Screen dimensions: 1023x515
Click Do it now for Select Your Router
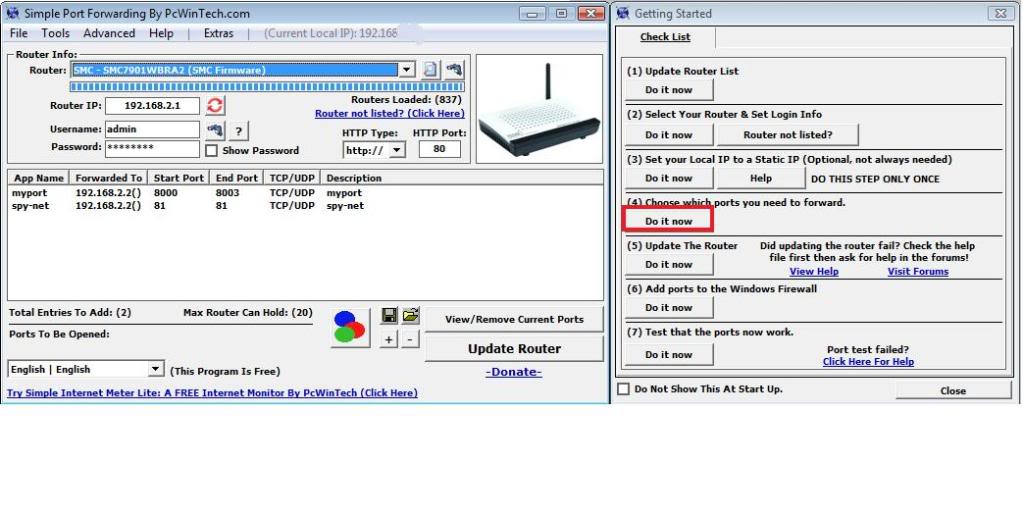669,135
